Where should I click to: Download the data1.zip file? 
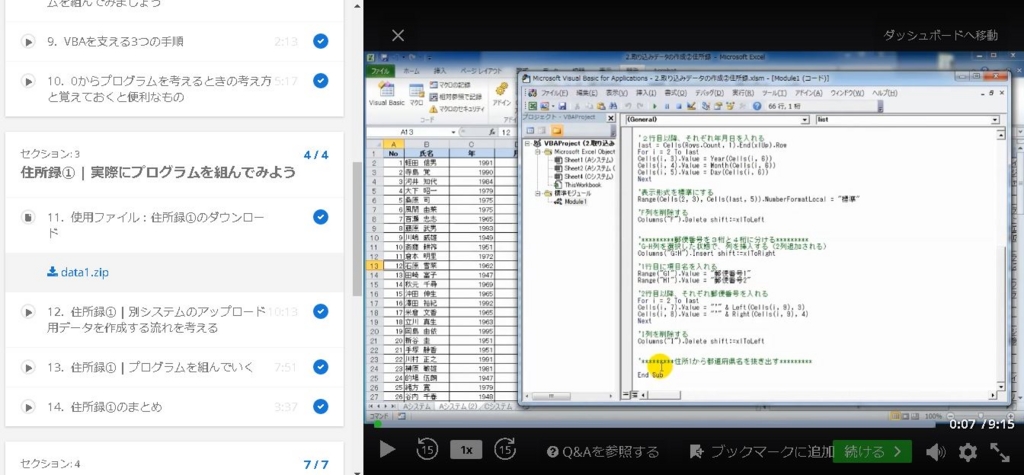click(78, 272)
